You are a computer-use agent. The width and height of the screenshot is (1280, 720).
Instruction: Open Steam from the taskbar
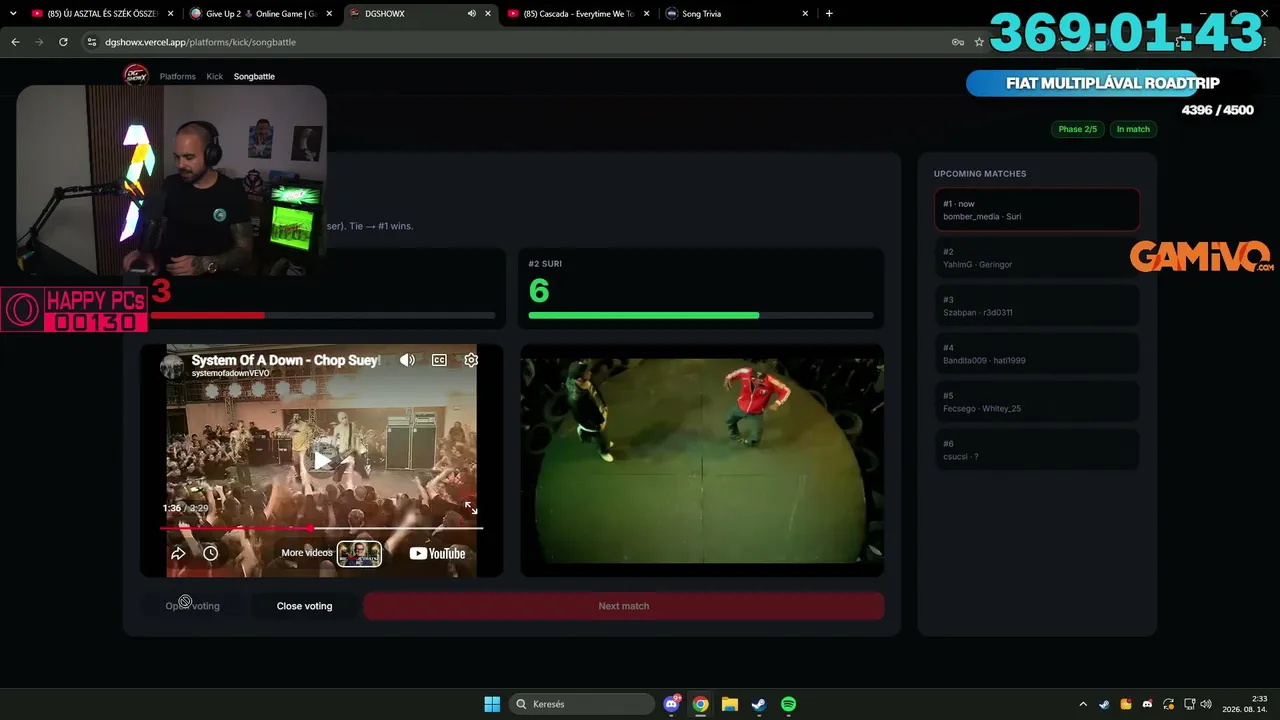click(759, 704)
